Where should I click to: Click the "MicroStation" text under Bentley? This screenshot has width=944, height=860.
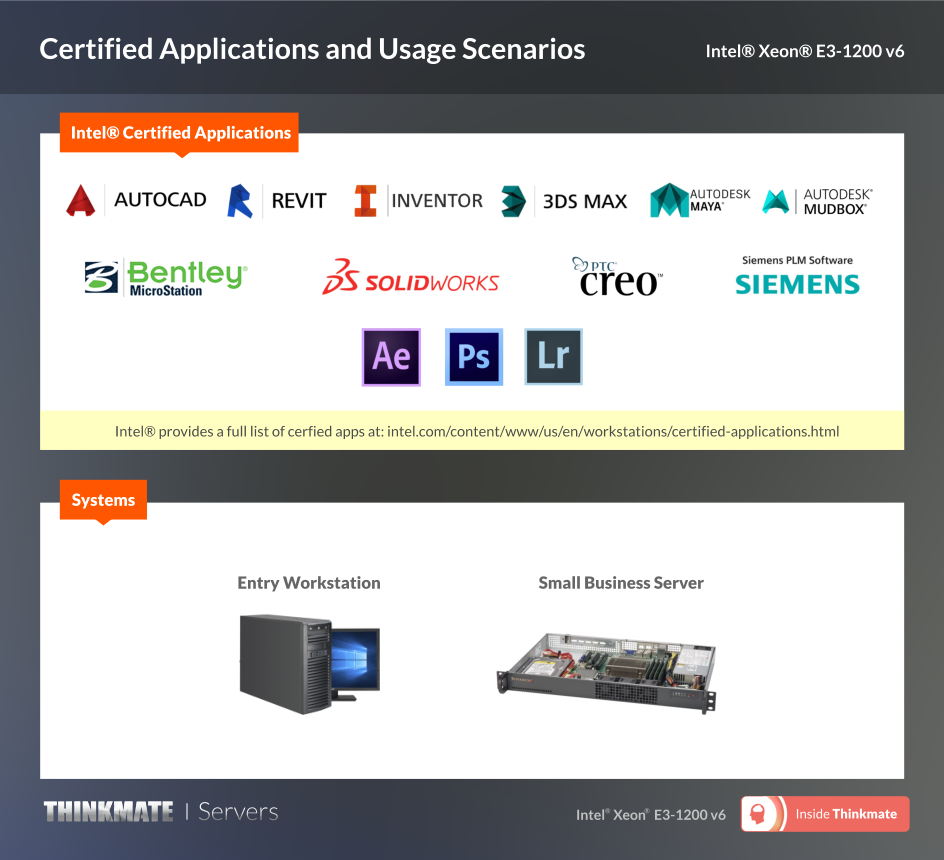click(166, 291)
